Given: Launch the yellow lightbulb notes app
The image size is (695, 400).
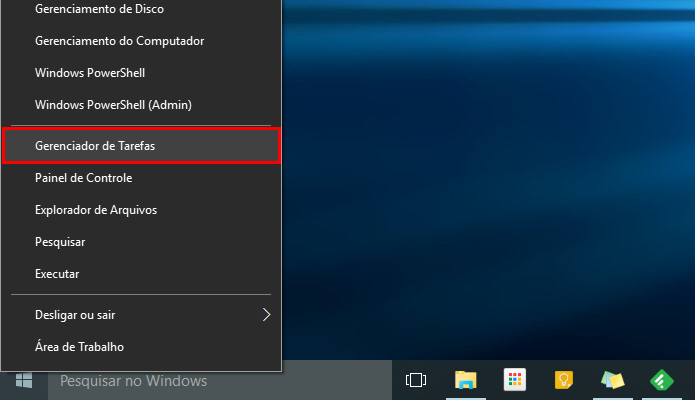Looking at the screenshot, I should [564, 380].
